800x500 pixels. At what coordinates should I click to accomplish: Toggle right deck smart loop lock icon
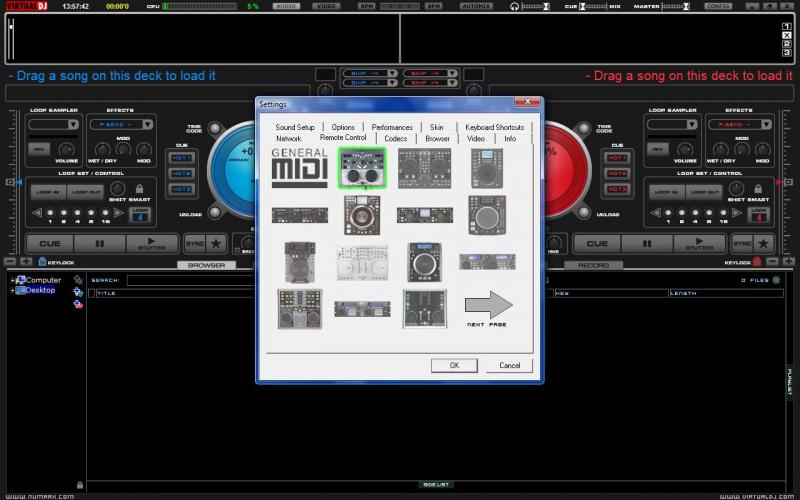coord(758,188)
